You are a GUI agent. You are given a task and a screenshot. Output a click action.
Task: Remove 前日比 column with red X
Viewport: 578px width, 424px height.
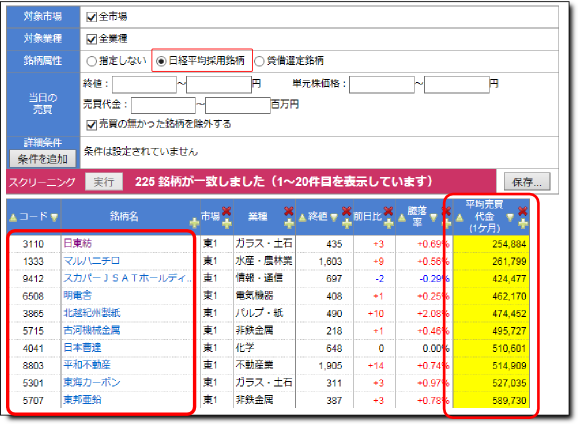pos(388,211)
